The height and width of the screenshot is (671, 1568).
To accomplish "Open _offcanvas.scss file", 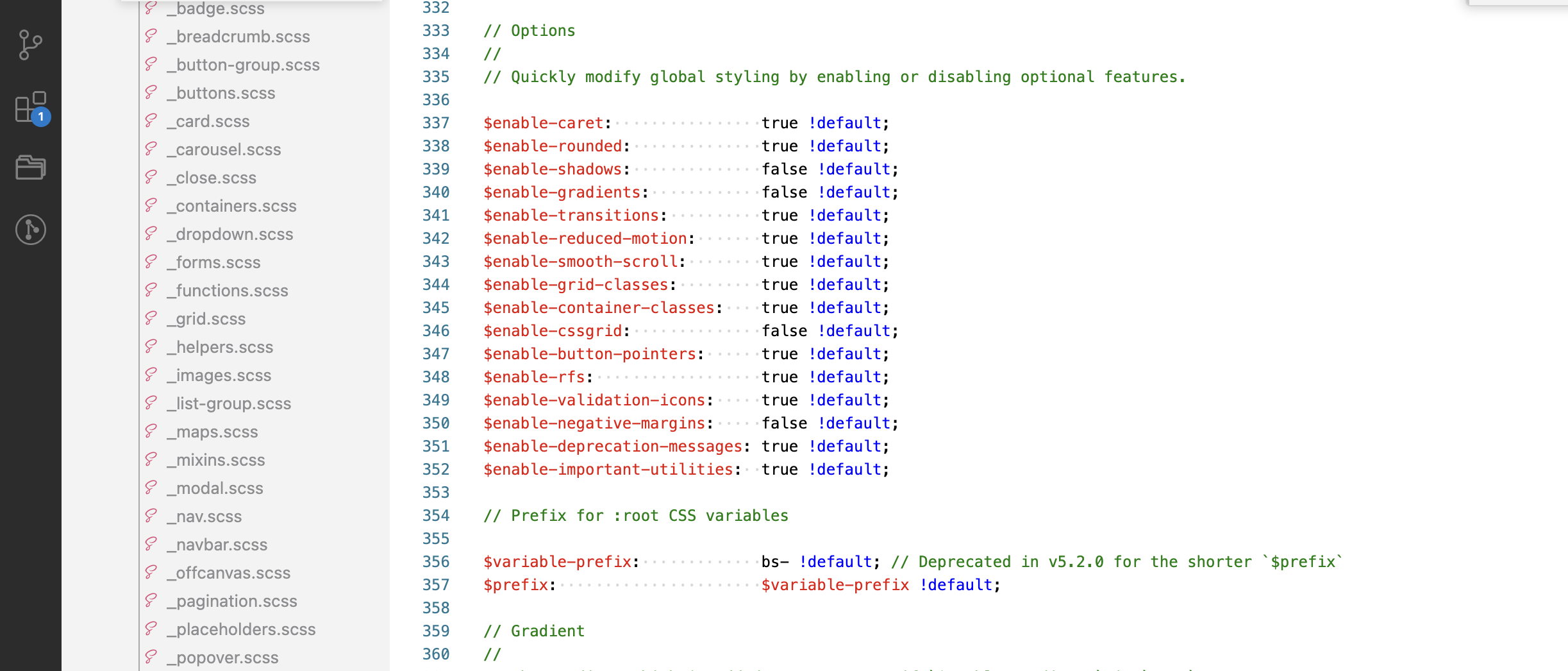I will click(228, 573).
